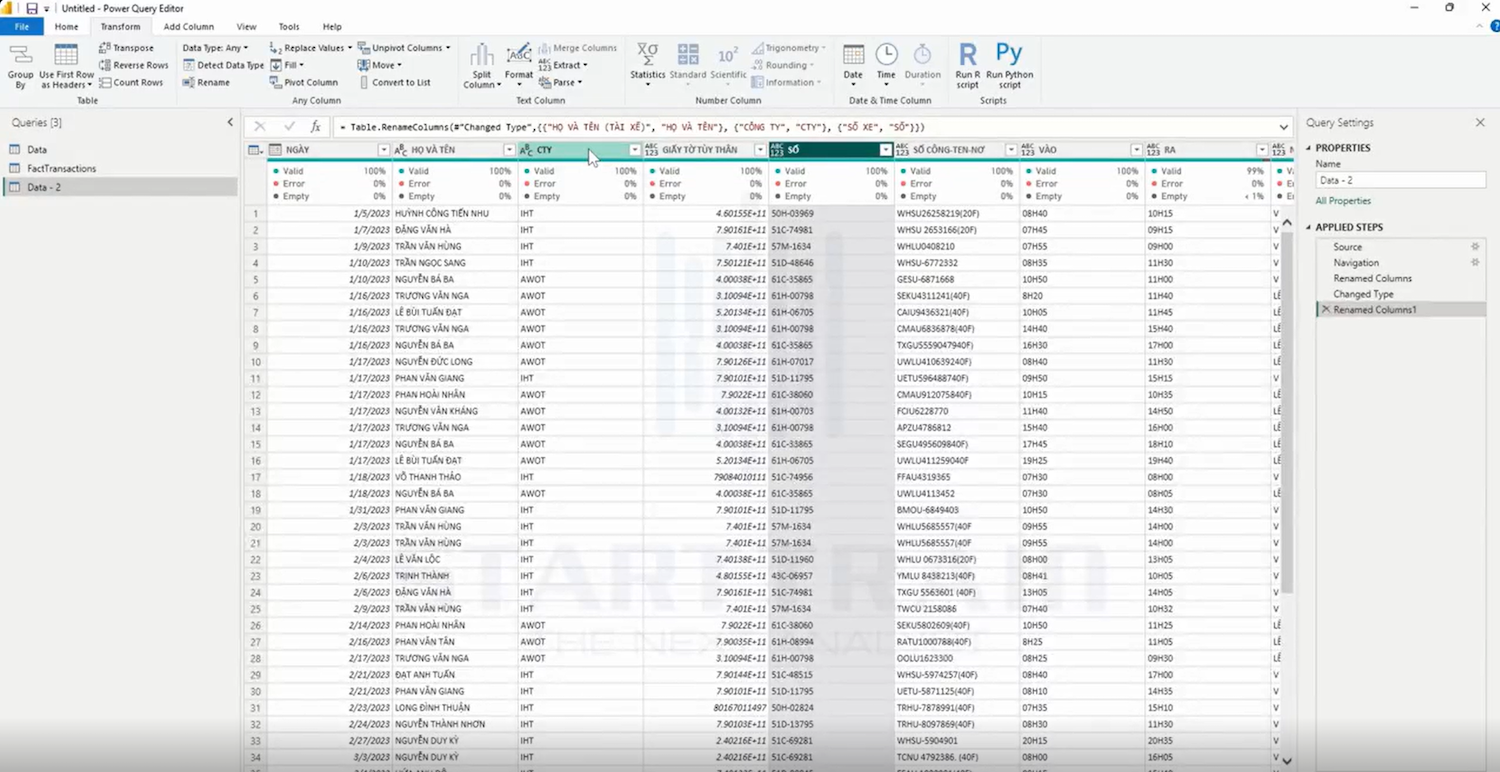Image resolution: width=1500 pixels, height=772 pixels.
Task: Click the Run Python script icon
Action: click(x=1009, y=66)
